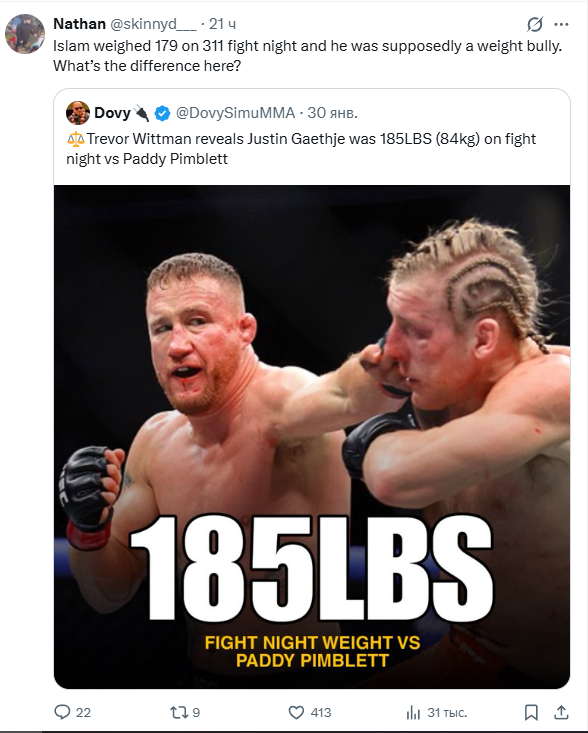This screenshot has width=588, height=733.
Task: View post analytics showing 31 тыс.
Action: click(x=437, y=712)
